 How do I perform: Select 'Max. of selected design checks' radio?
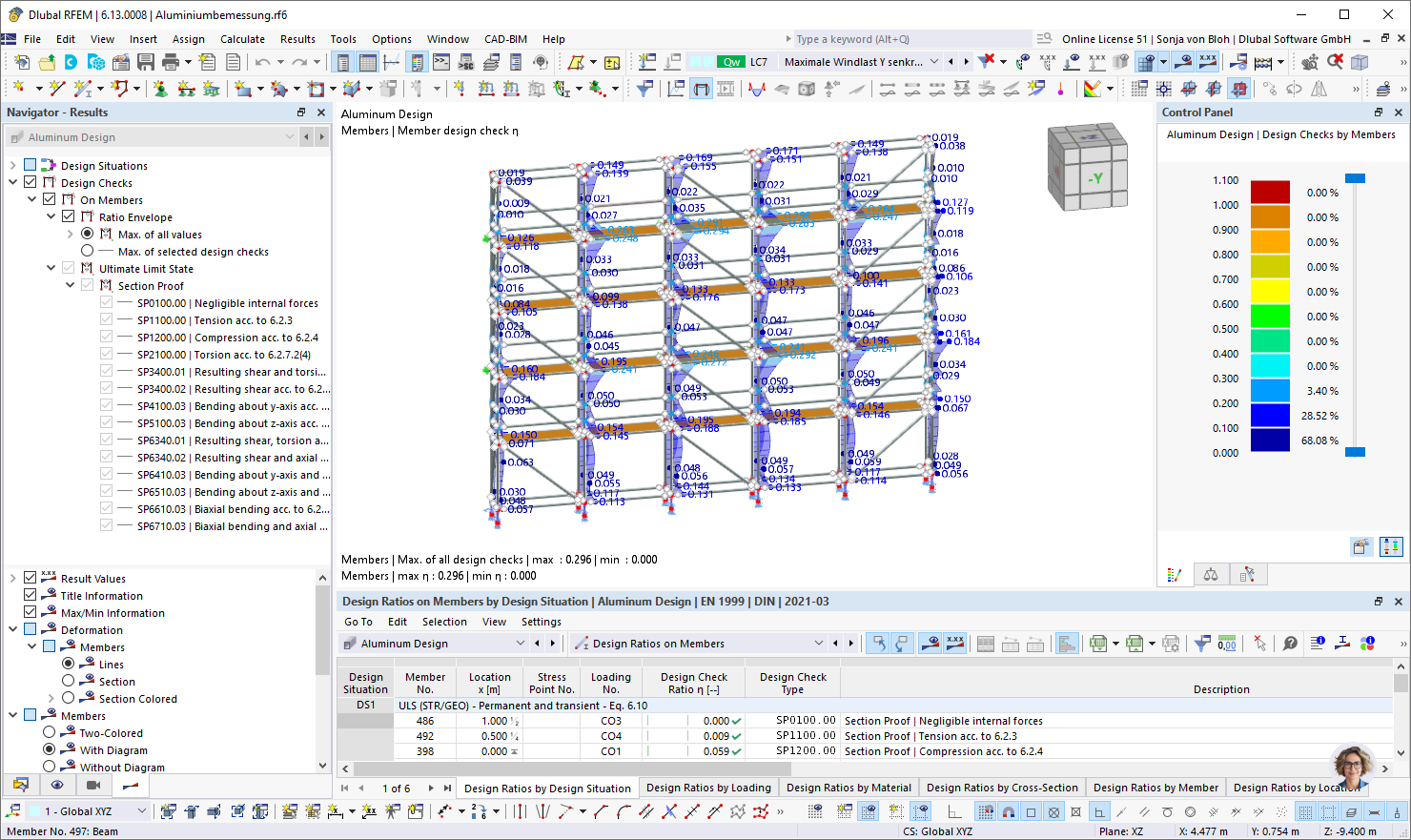(88, 251)
